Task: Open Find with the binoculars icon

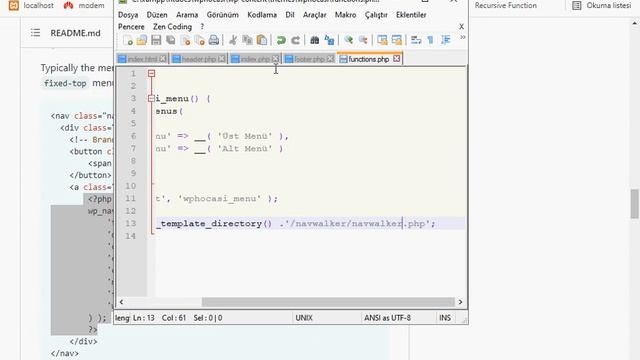Action: coord(314,40)
